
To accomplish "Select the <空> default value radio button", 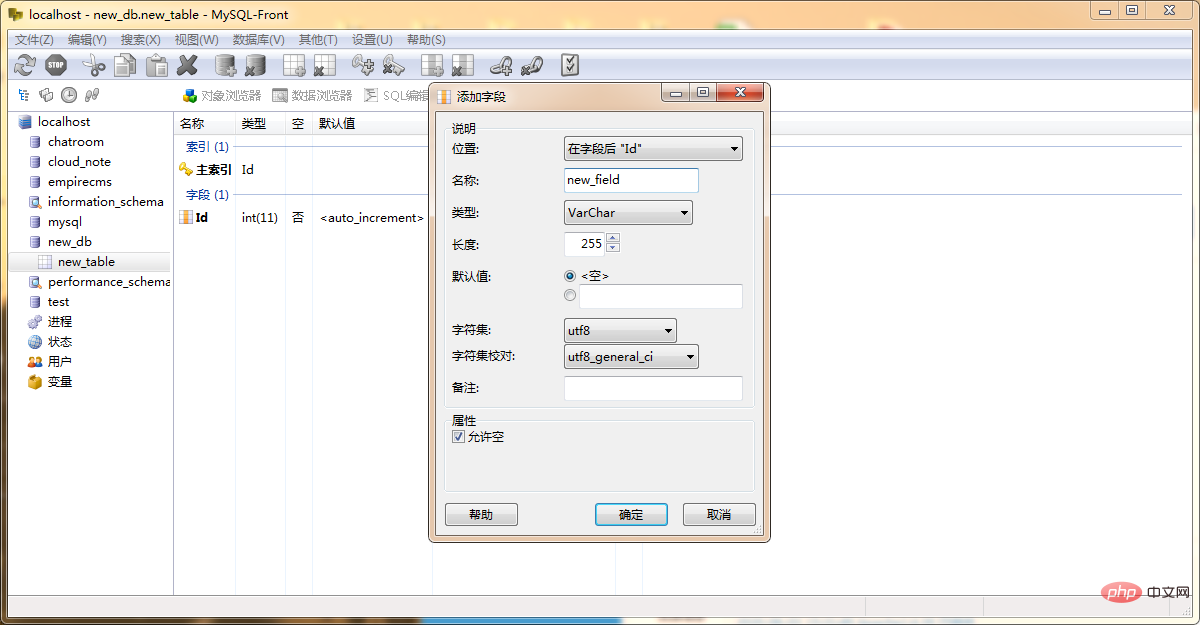I will point(570,276).
